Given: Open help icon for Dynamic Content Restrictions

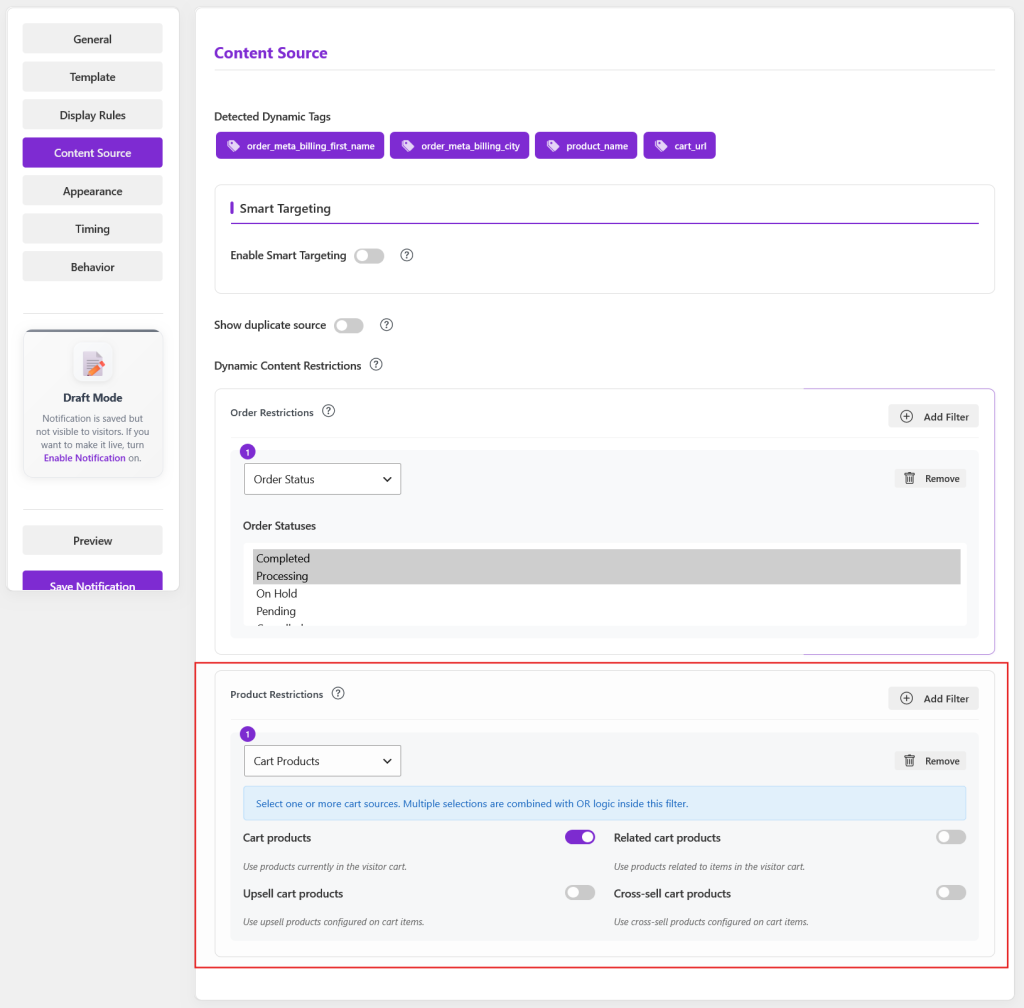Looking at the screenshot, I should click(376, 365).
